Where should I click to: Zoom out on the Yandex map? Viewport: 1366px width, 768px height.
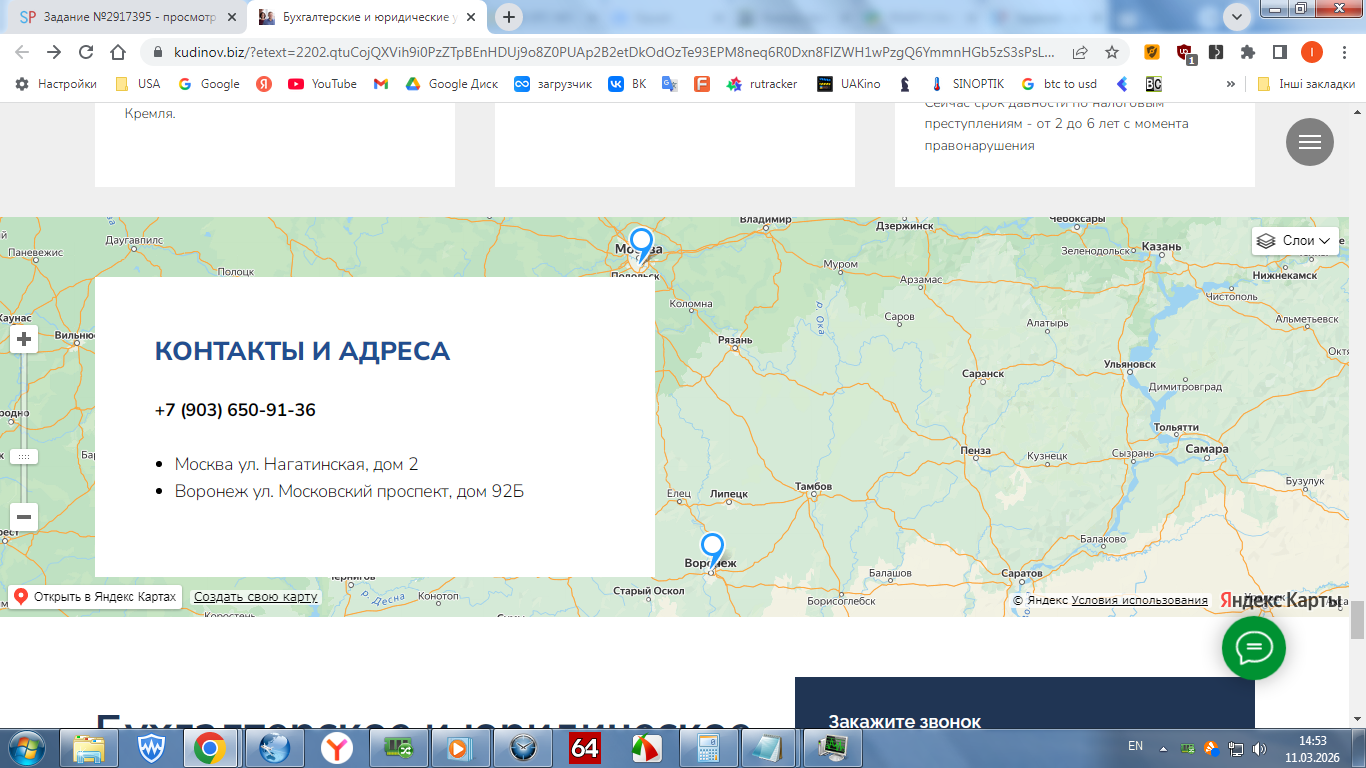tap(24, 518)
